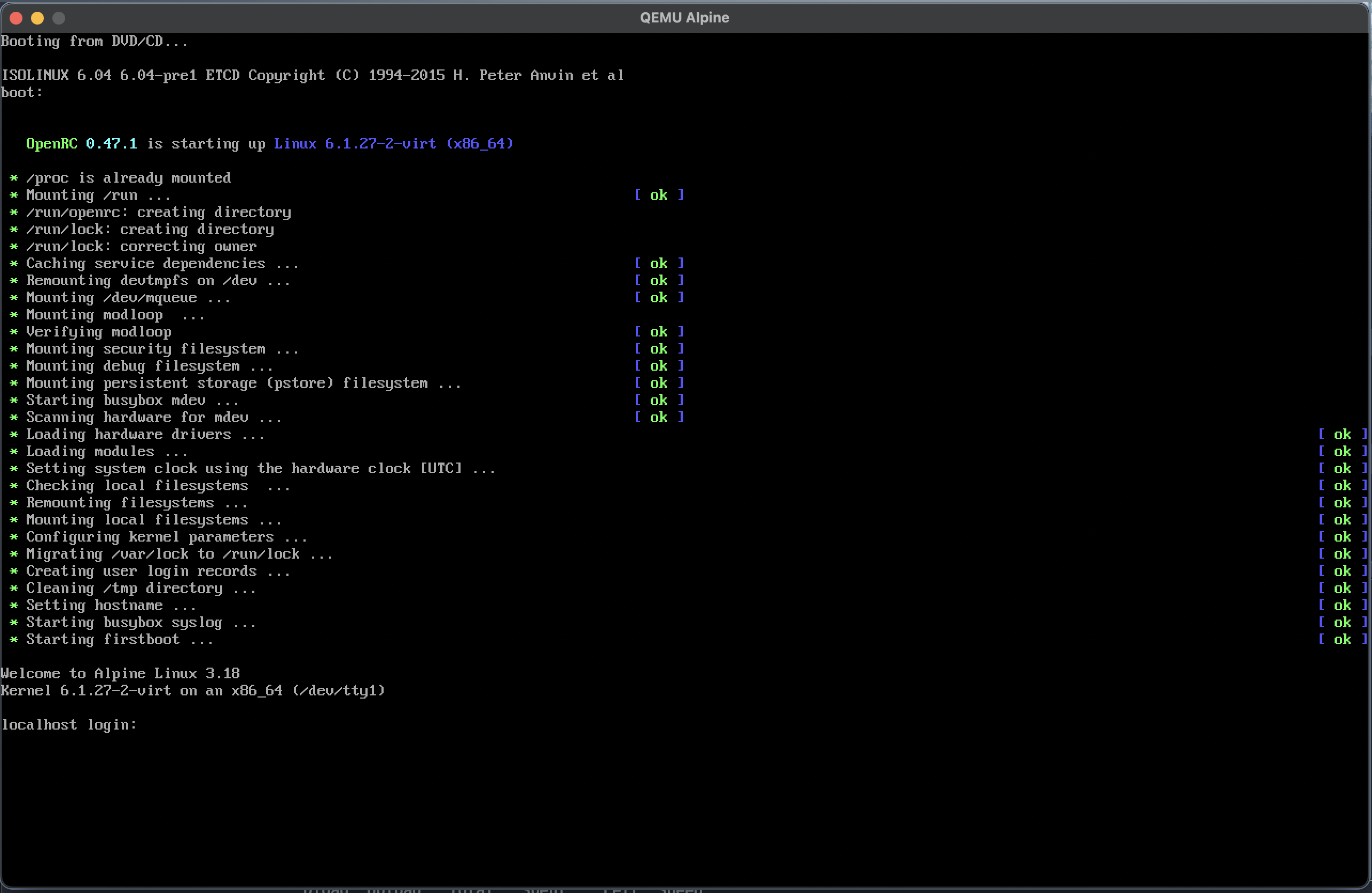This screenshot has width=1372, height=893.
Task: Minimize the QEMU Alpine window
Action: click(37, 19)
